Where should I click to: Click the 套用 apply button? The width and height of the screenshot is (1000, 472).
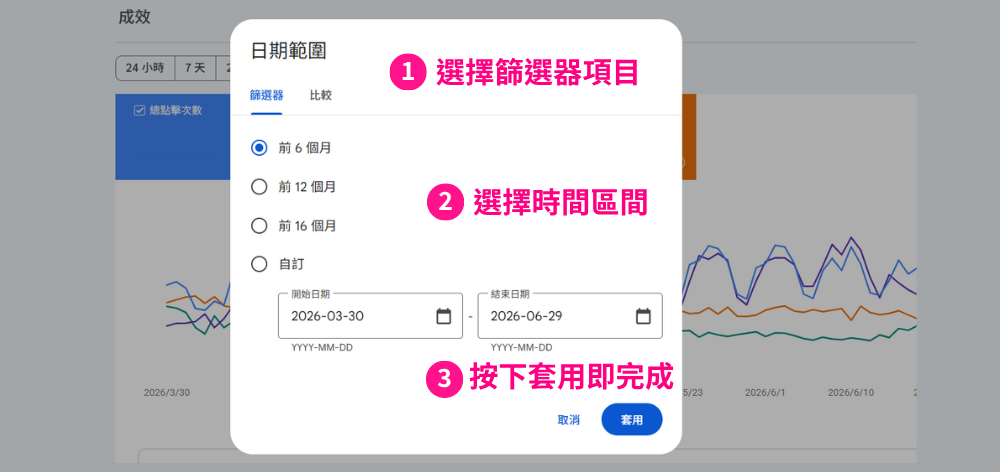(632, 420)
